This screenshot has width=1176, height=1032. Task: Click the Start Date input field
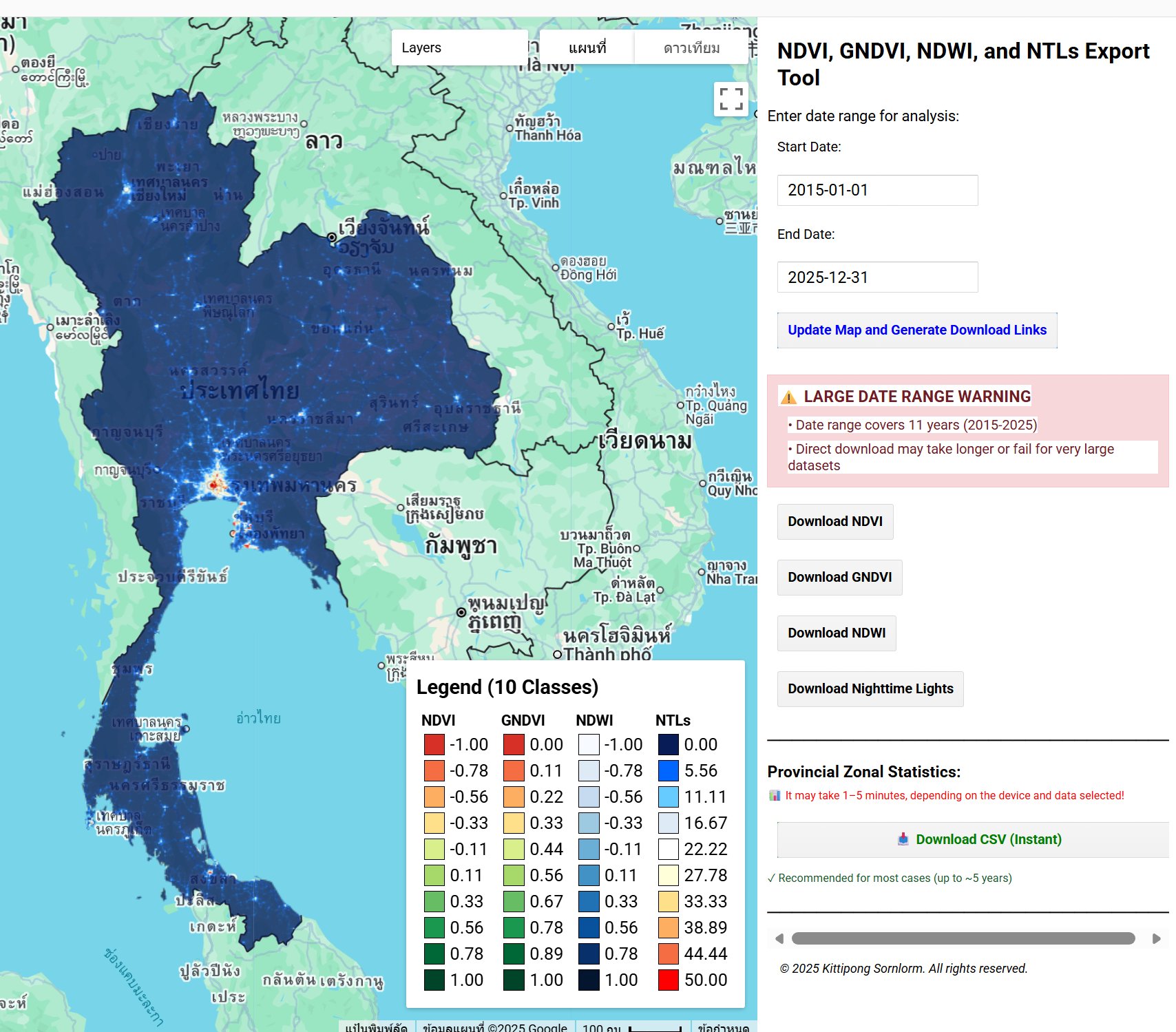point(877,190)
